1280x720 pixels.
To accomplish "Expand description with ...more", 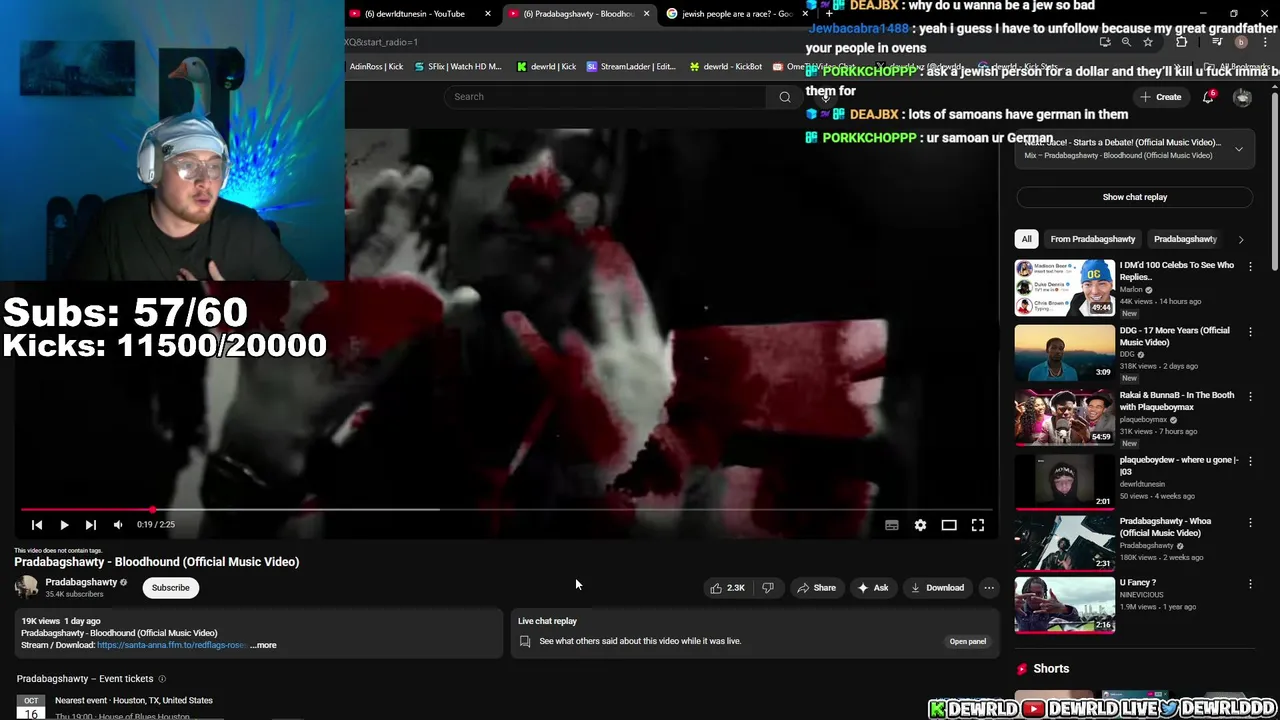I will tap(263, 645).
